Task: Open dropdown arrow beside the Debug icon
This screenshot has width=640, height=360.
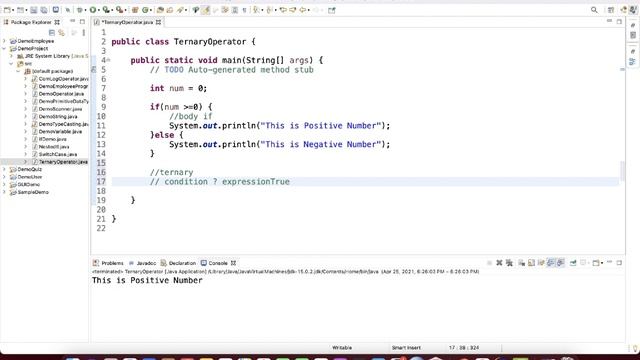Action: (85, 10)
